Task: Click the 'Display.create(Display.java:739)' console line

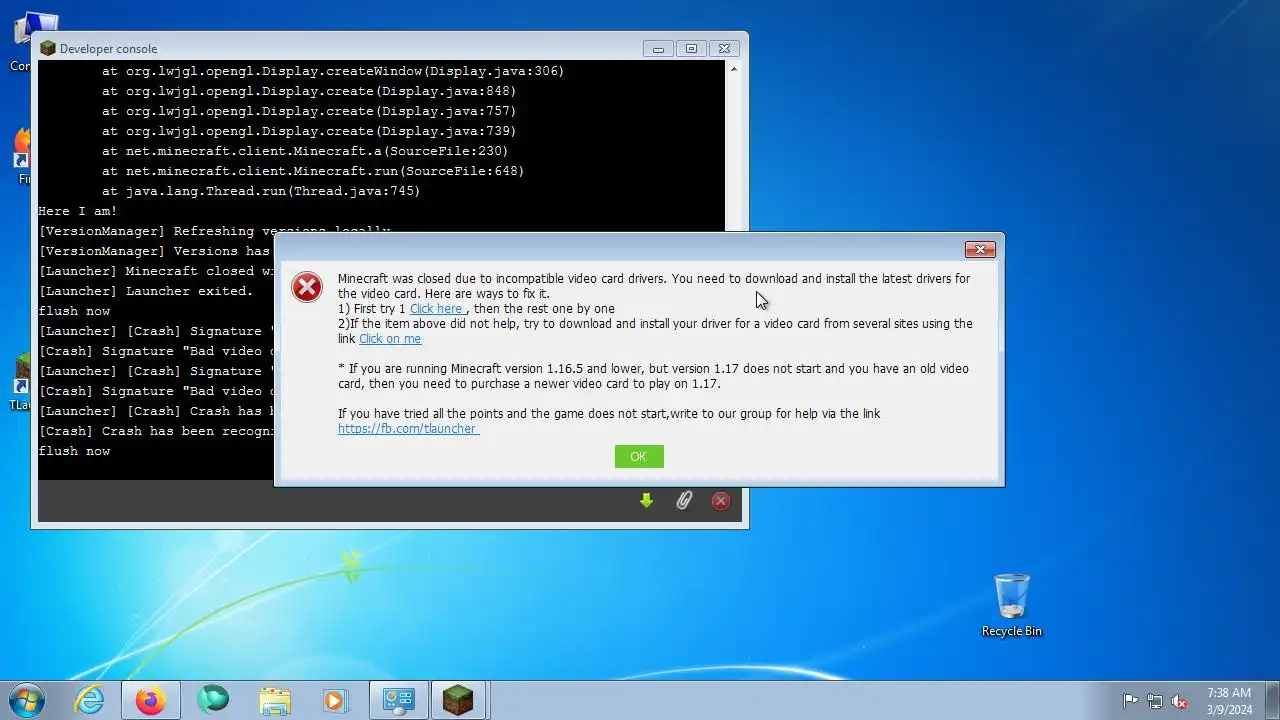Action: pos(309,131)
